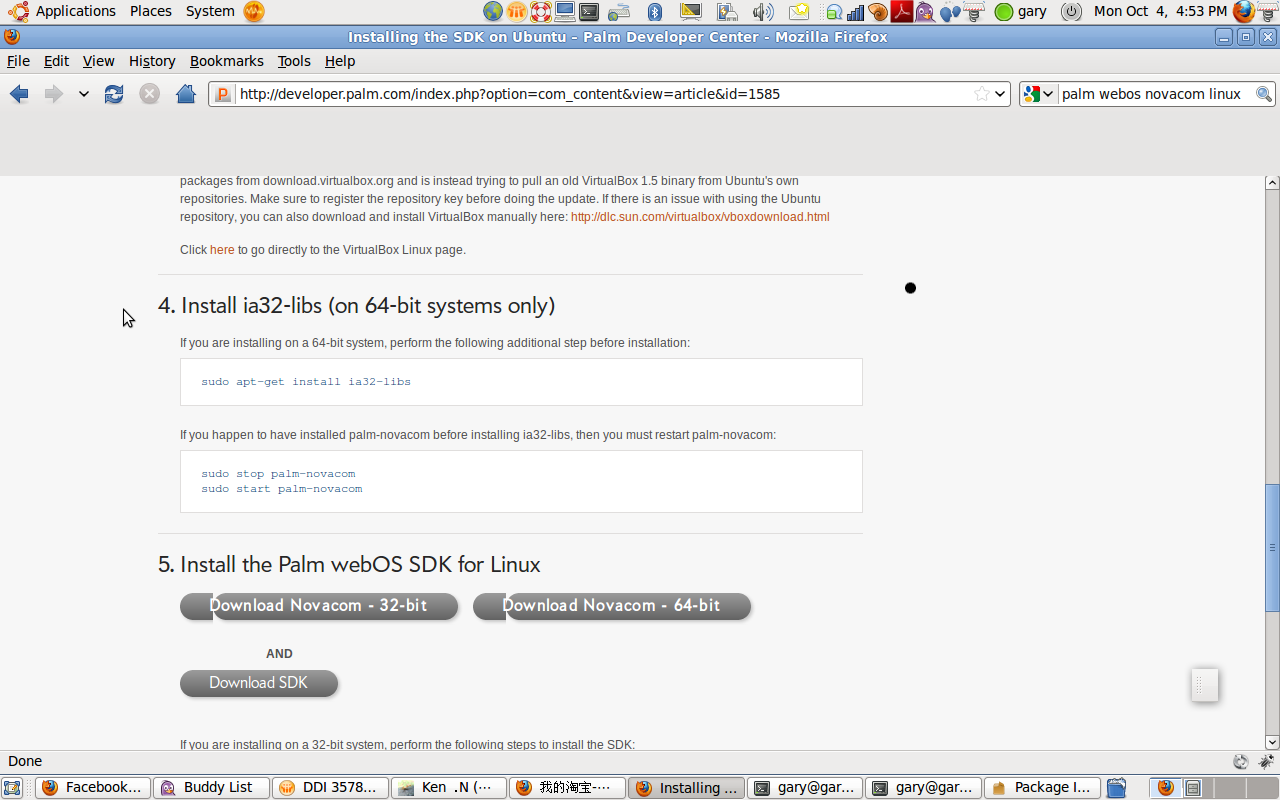Click heading '4. Install ia32-libs'
This screenshot has width=1280, height=800.
(356, 306)
